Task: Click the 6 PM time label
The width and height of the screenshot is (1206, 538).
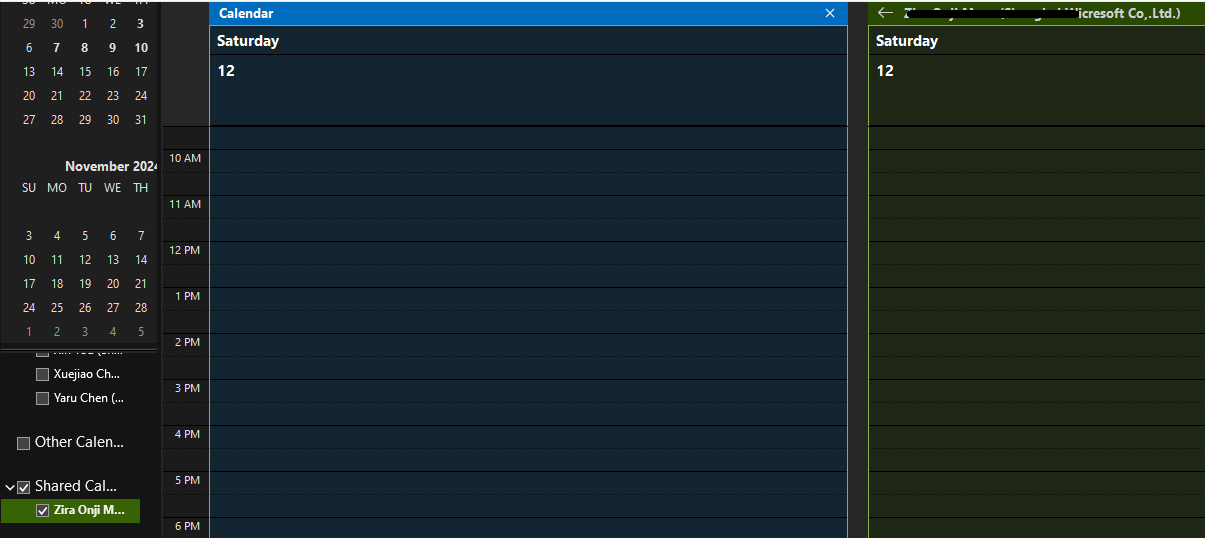Action: [188, 526]
